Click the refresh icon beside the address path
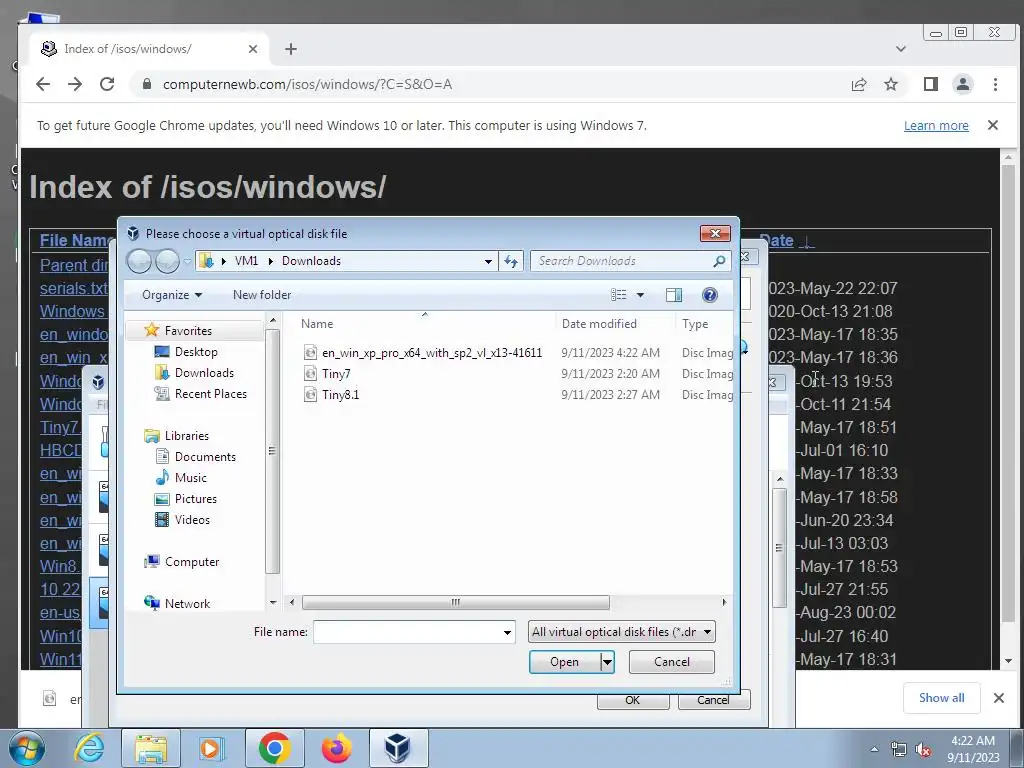Viewport: 1024px width, 768px height. coord(511,261)
